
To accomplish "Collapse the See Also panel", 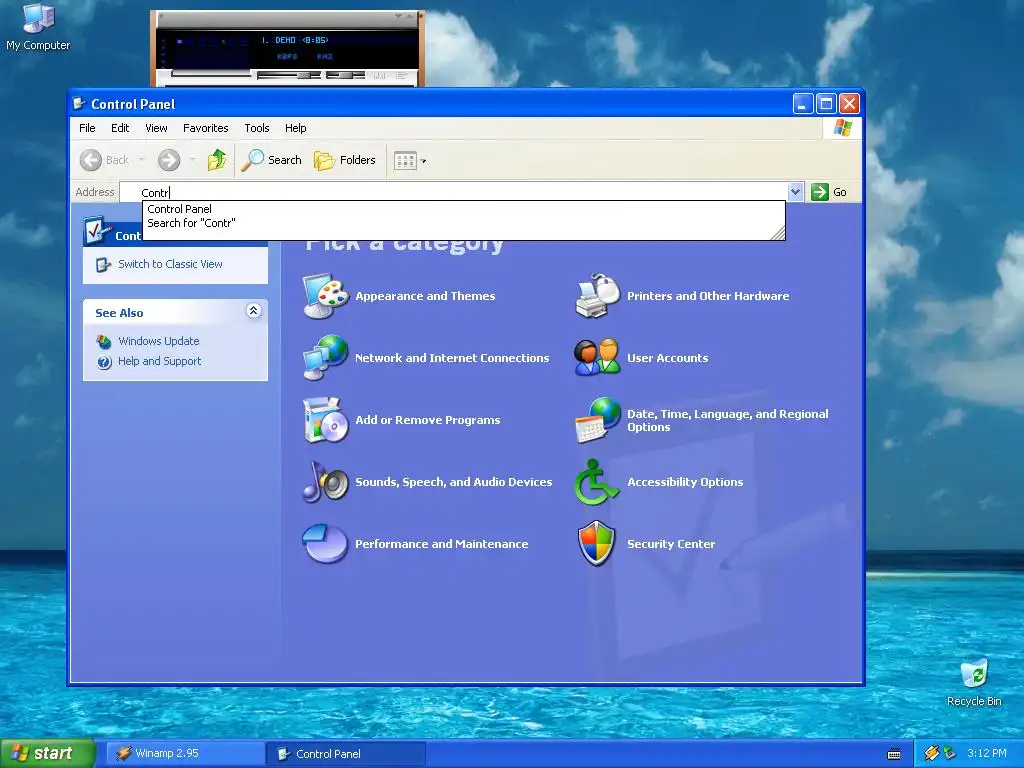I will (x=253, y=311).
